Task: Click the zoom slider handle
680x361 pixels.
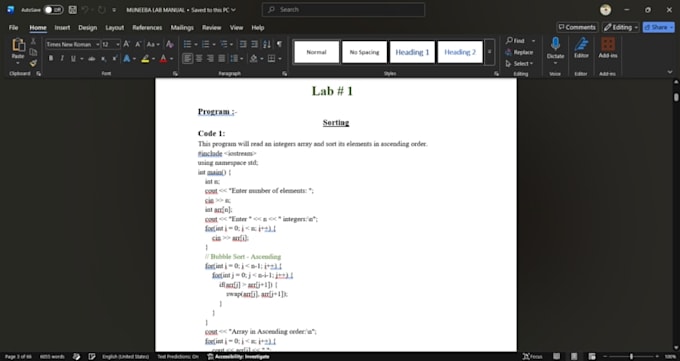Action: (x=631, y=356)
